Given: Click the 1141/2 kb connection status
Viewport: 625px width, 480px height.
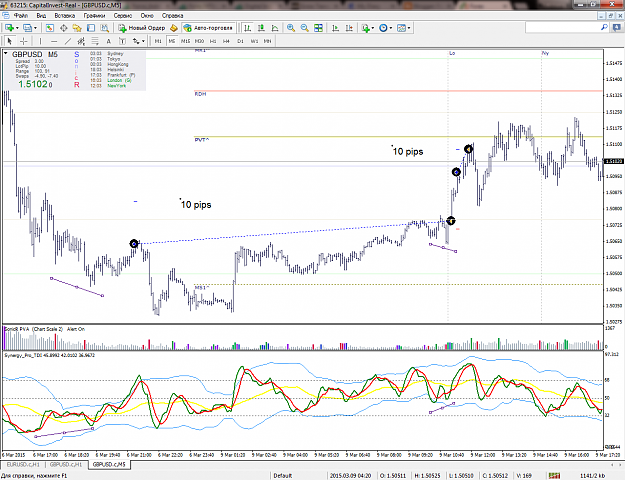Looking at the screenshot, I should tap(593, 476).
